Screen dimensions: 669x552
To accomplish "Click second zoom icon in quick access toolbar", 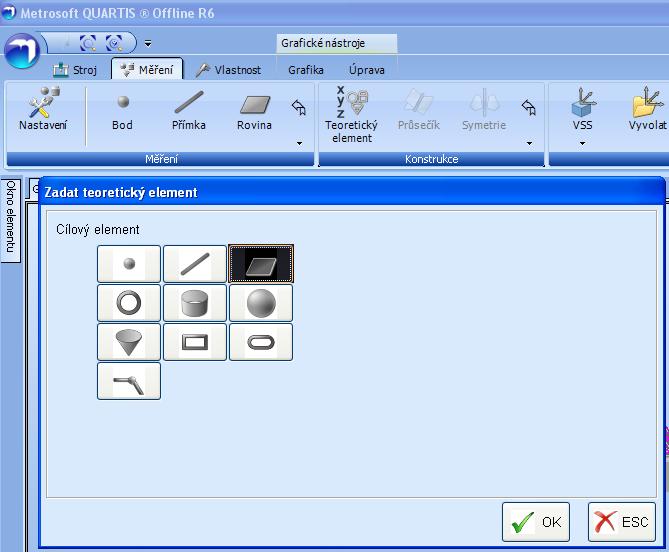I will click(x=114, y=43).
